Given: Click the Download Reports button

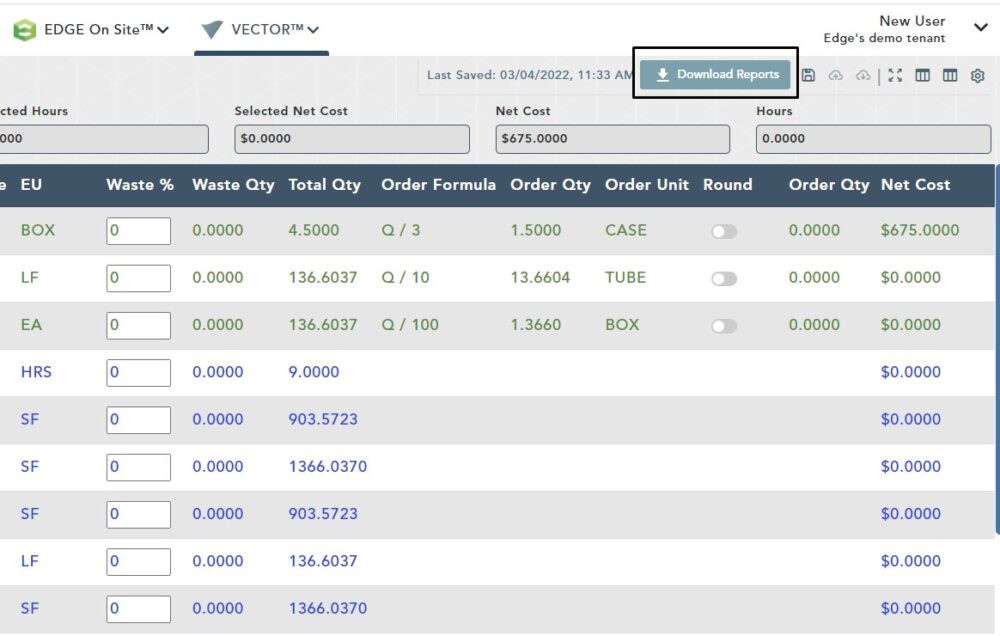Looking at the screenshot, I should [716, 75].
